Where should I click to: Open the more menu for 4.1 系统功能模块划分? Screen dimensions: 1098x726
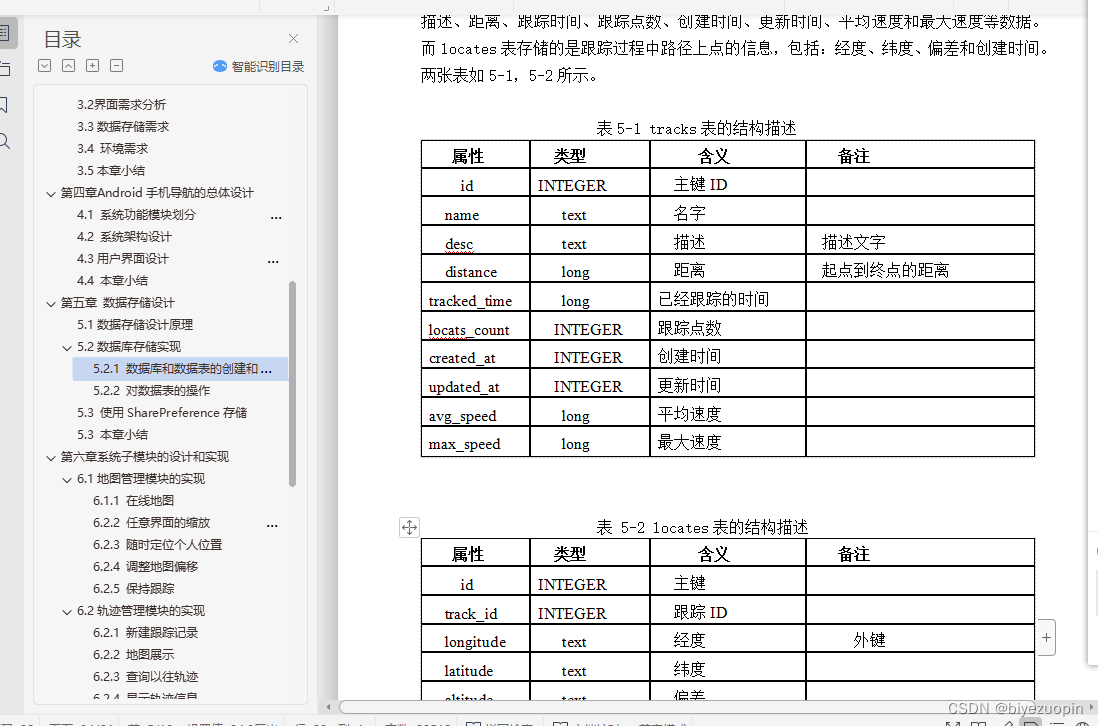(276, 217)
